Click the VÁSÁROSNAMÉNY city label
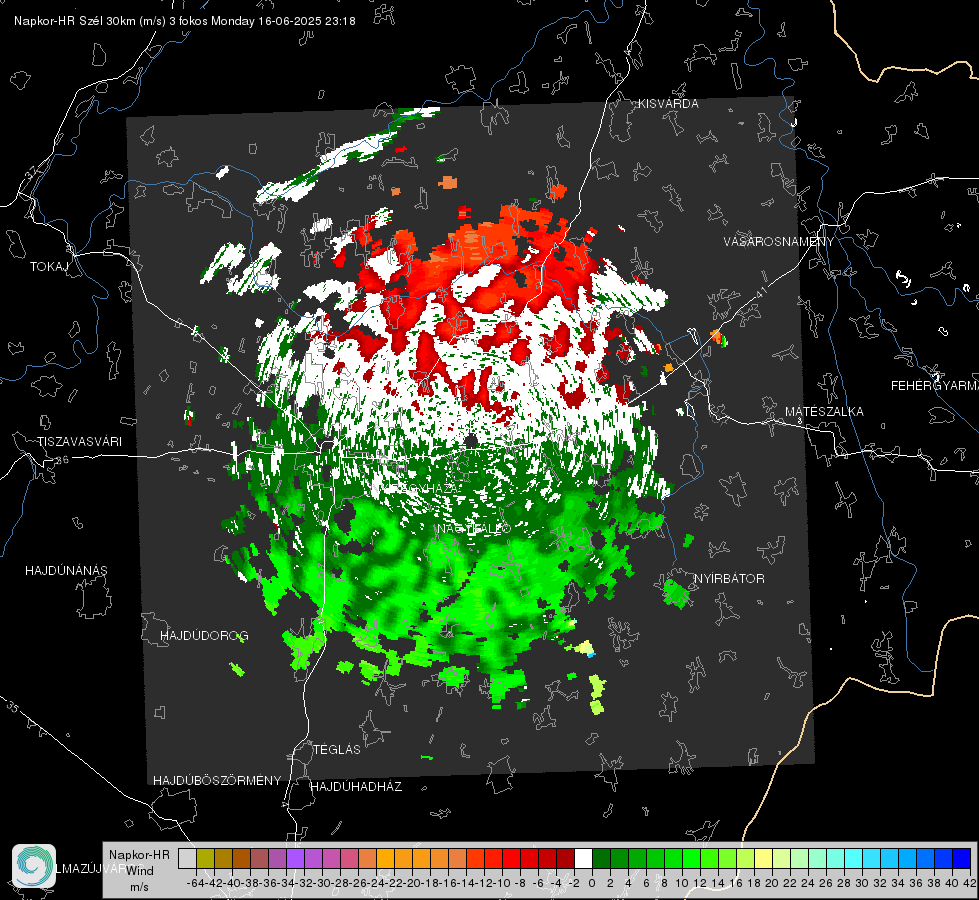This screenshot has width=979, height=900. (x=779, y=242)
